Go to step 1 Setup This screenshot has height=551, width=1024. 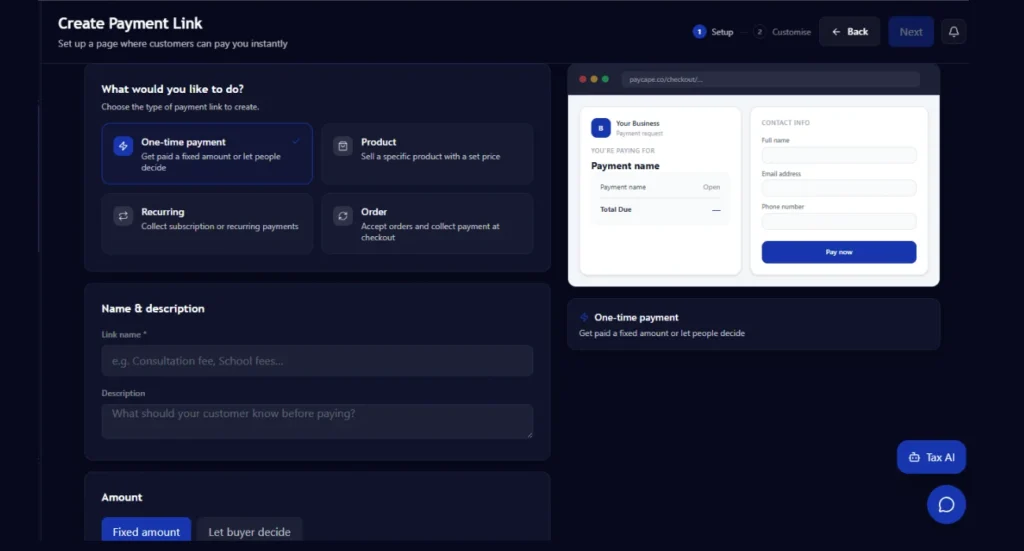click(713, 32)
